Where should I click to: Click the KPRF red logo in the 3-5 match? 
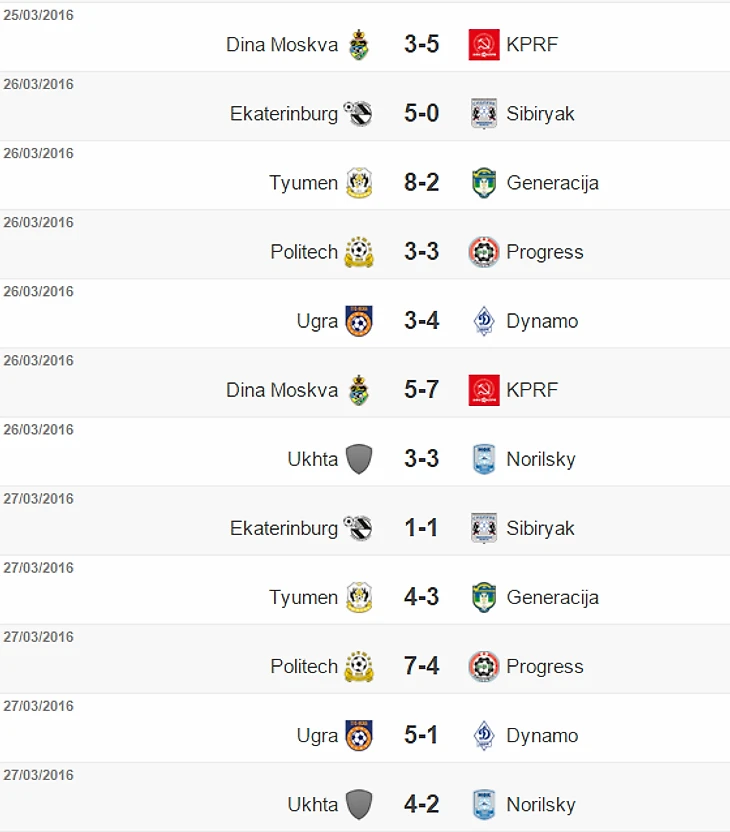click(484, 45)
